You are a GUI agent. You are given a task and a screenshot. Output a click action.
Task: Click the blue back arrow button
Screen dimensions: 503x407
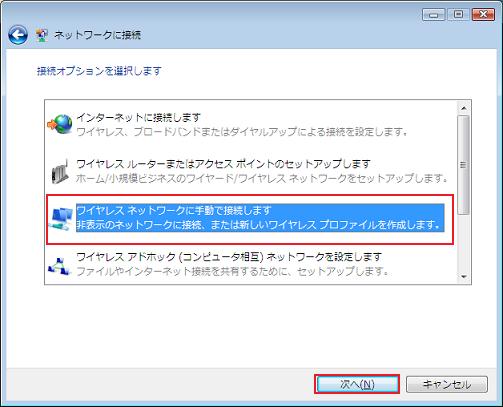coord(18,35)
